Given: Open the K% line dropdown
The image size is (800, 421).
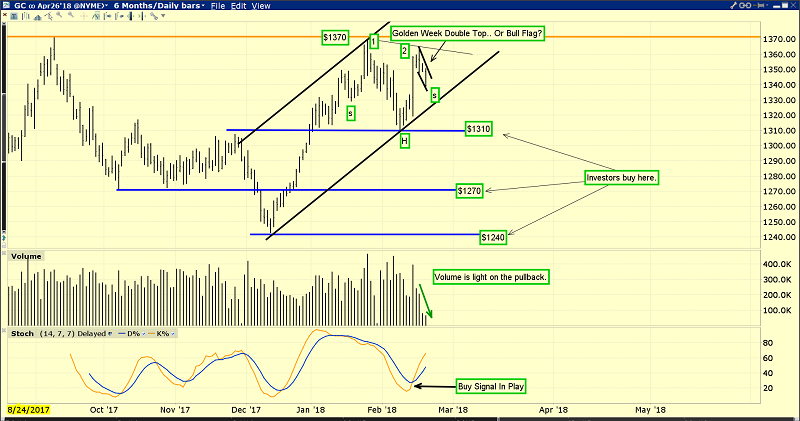Looking at the screenshot, I should pos(173,334).
